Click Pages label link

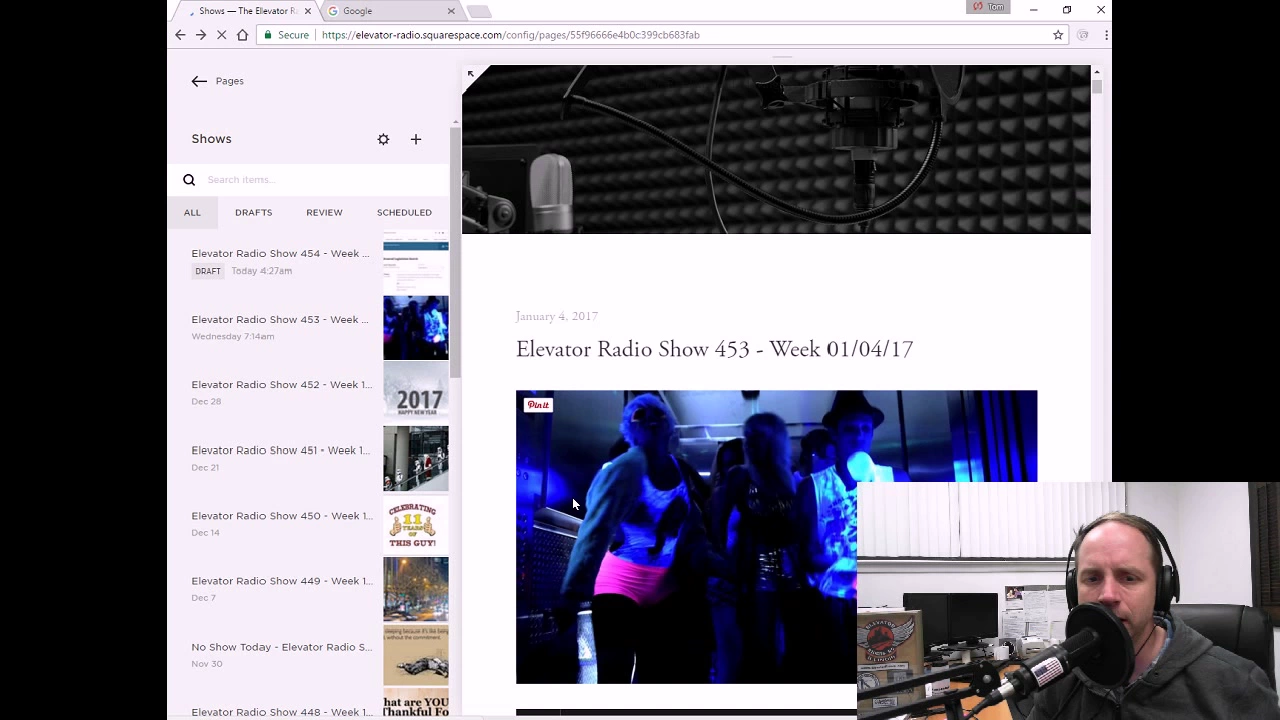pos(229,81)
